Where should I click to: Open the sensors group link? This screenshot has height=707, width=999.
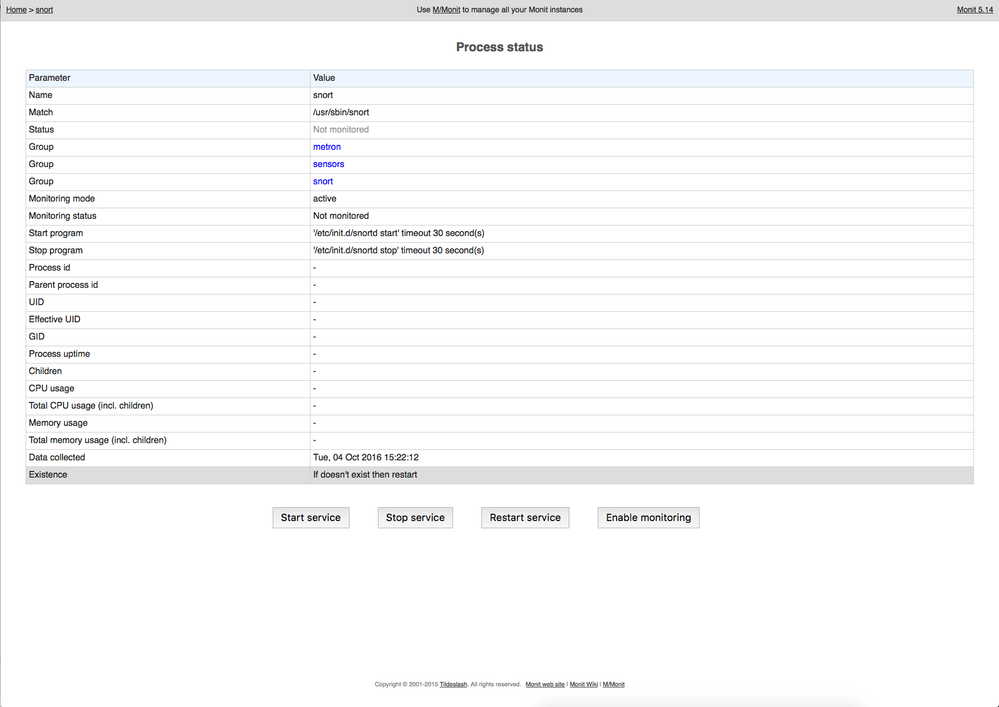pyautogui.click(x=328, y=163)
